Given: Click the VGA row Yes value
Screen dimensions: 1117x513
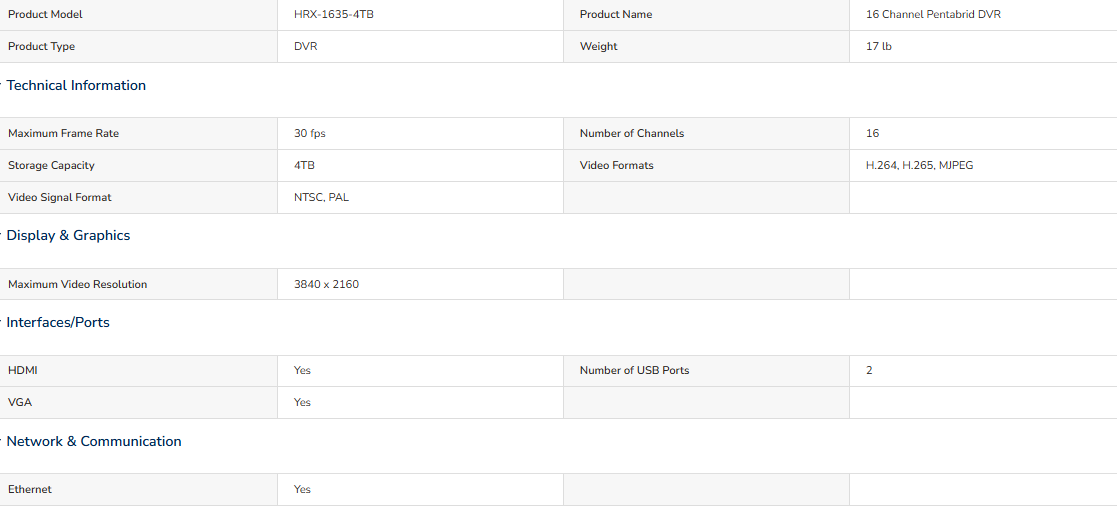Looking at the screenshot, I should tap(302, 403).
